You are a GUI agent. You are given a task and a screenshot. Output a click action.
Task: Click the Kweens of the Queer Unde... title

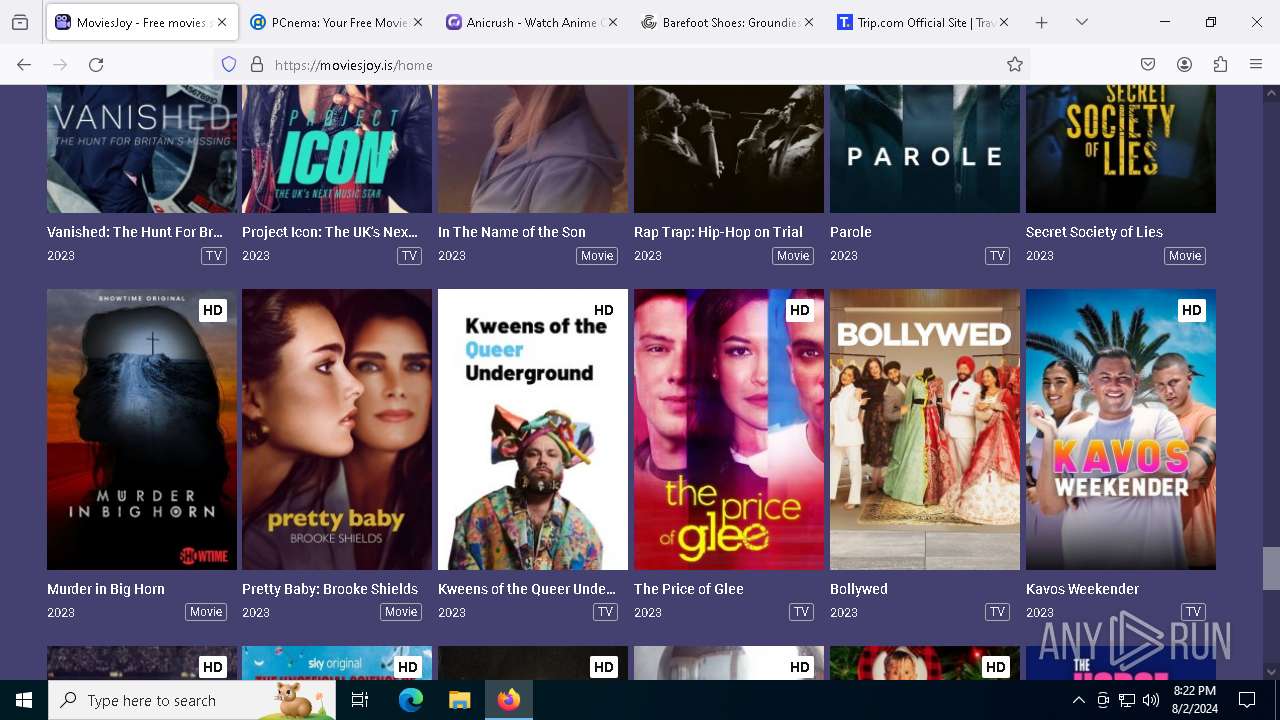click(527, 589)
